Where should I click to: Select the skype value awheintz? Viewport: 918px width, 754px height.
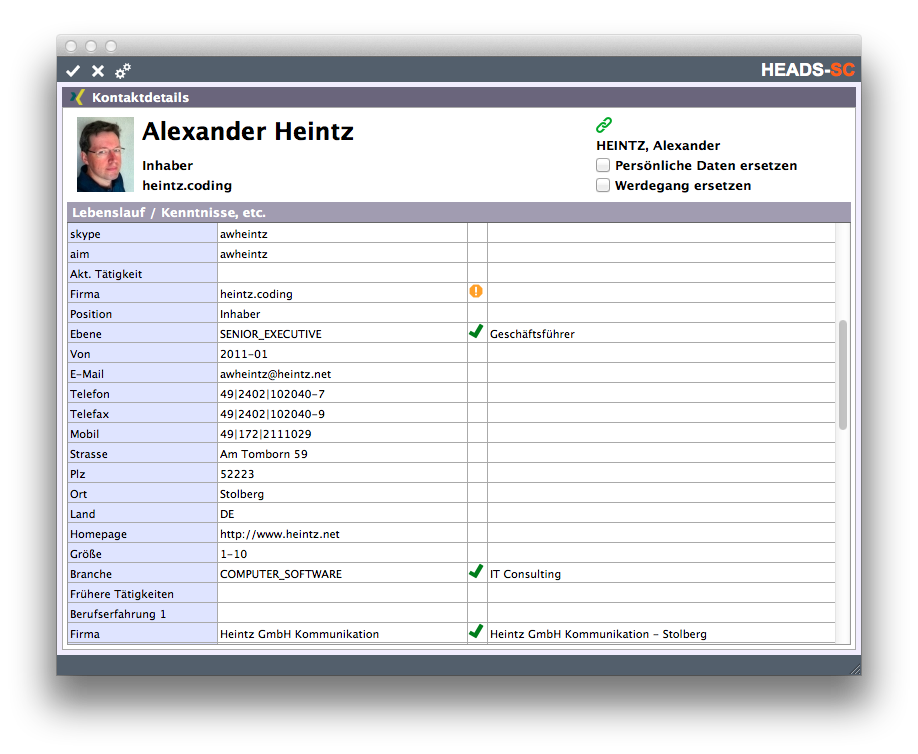tap(244, 234)
